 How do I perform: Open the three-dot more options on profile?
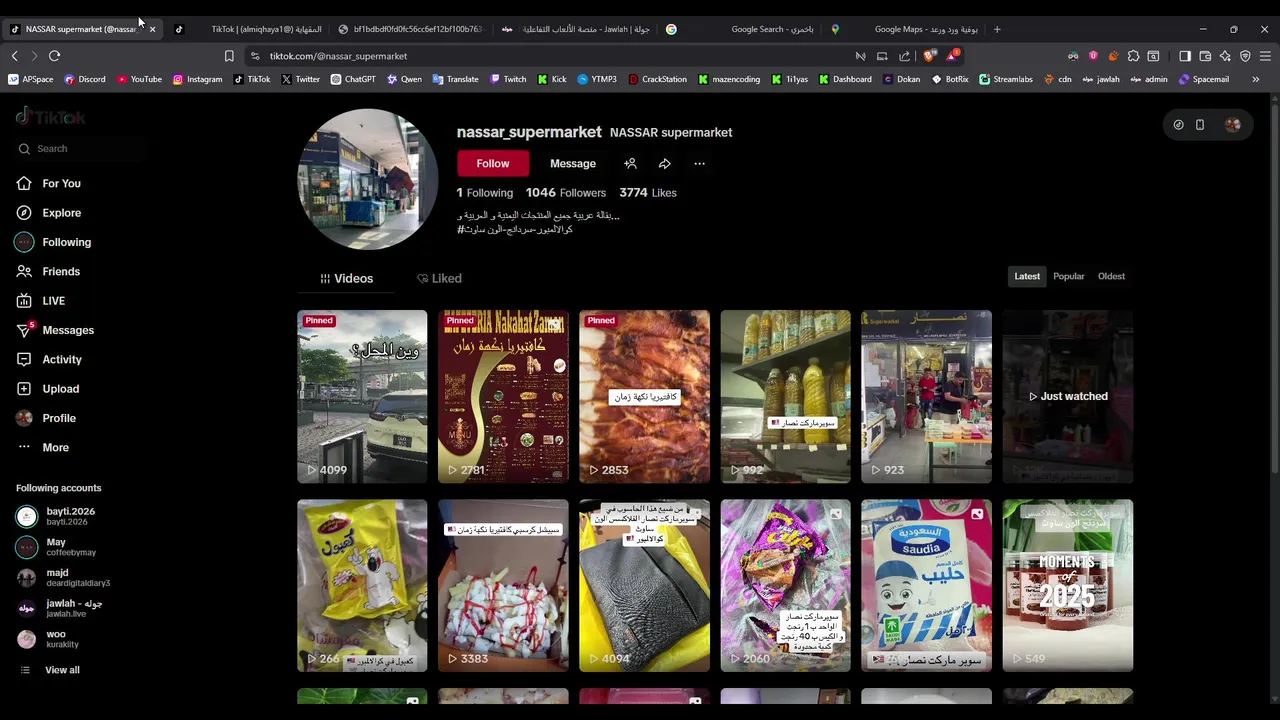point(699,163)
